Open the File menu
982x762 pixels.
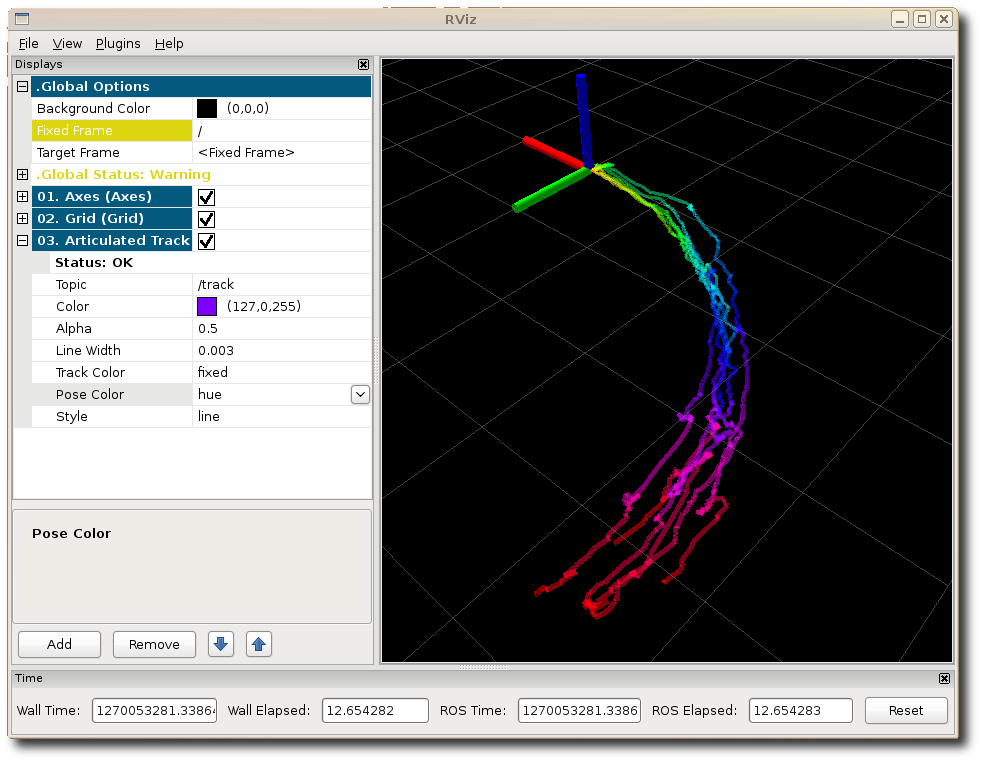(x=28, y=44)
